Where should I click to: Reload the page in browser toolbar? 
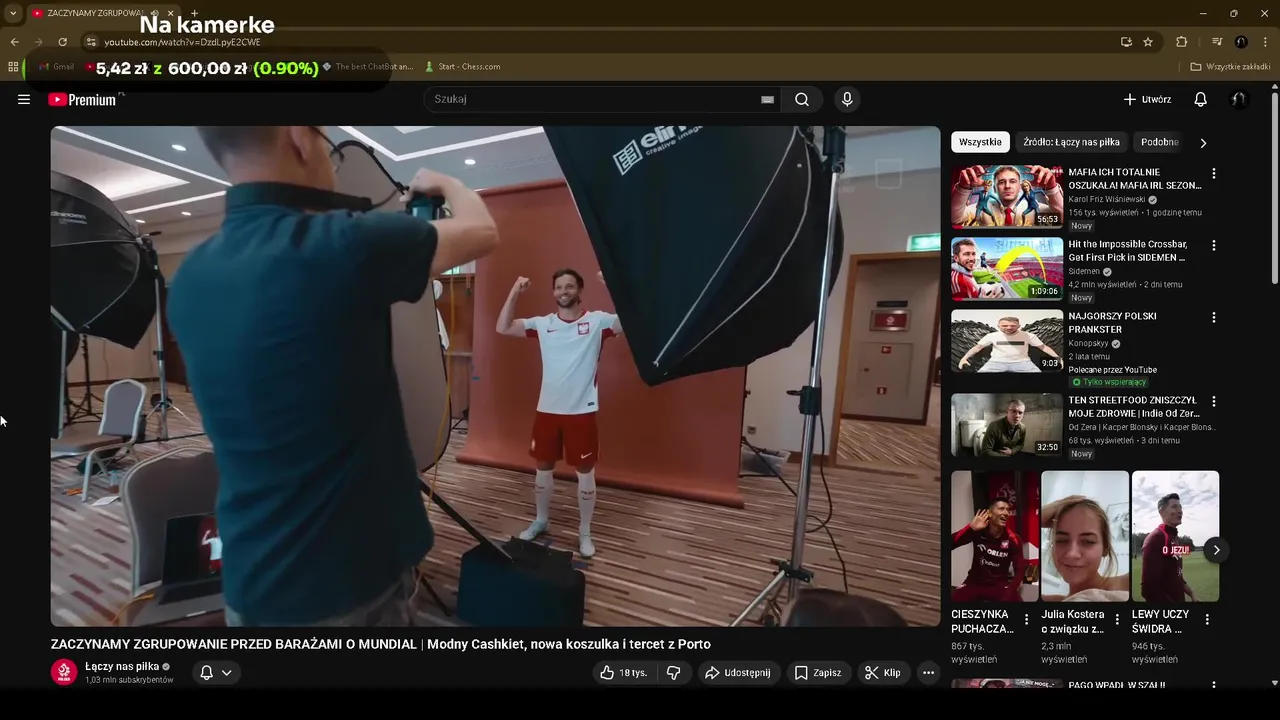point(62,42)
